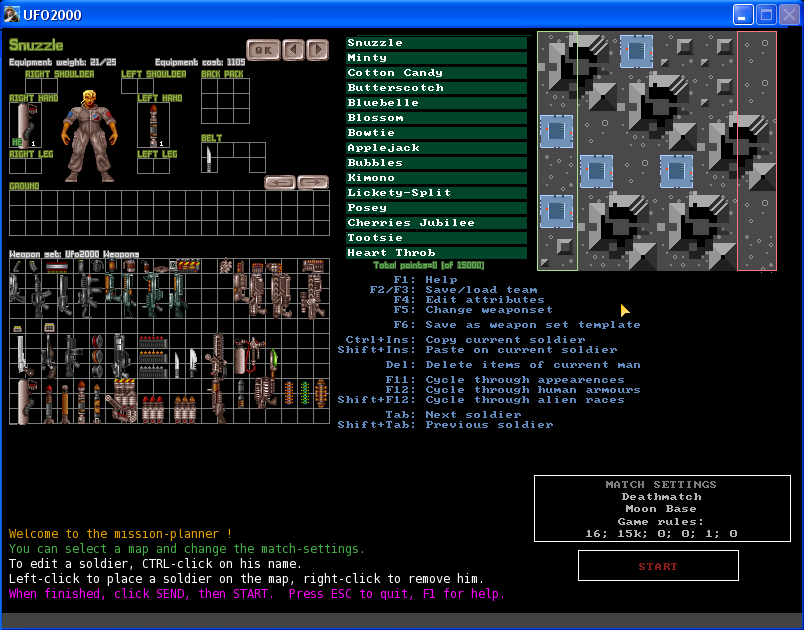
Task: Click the START button
Action: (x=658, y=566)
